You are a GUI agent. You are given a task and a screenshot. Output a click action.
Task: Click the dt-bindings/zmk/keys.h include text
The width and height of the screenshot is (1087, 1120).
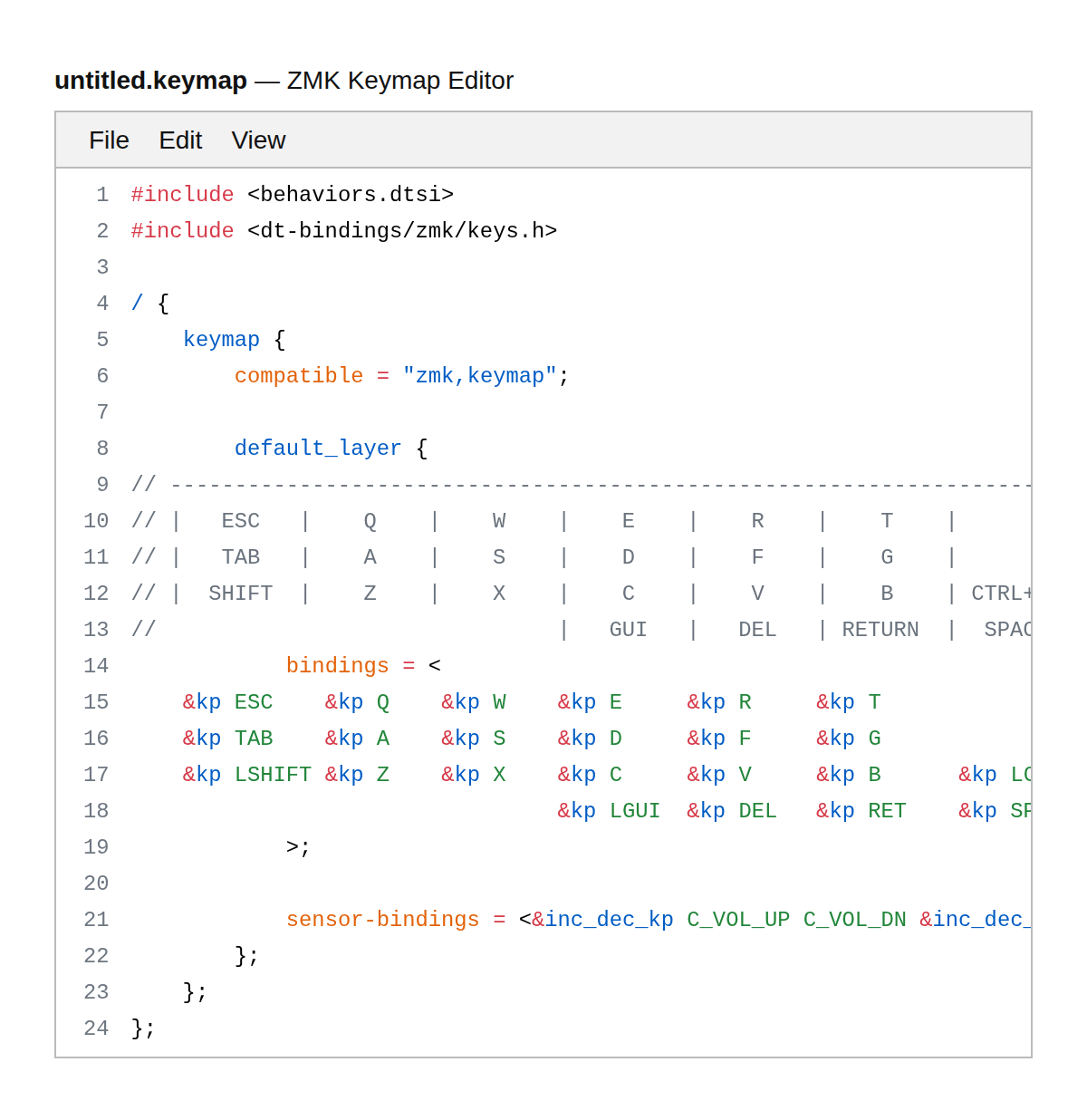point(402,231)
